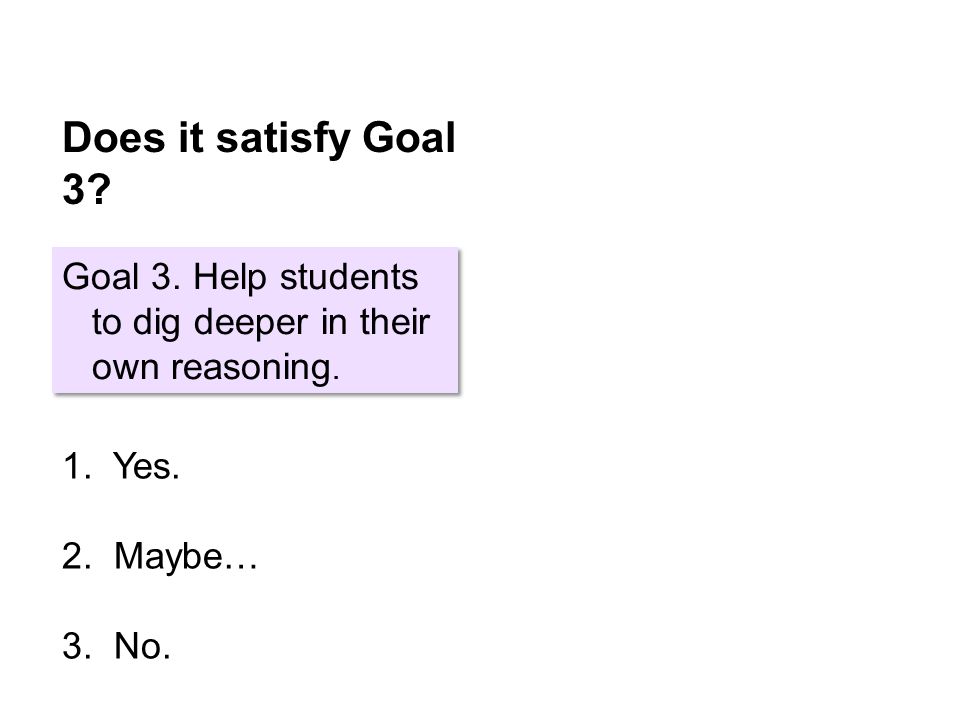This screenshot has height=720, width=960.
Task: Click the '3?' on the title's second line
Action: [87, 189]
